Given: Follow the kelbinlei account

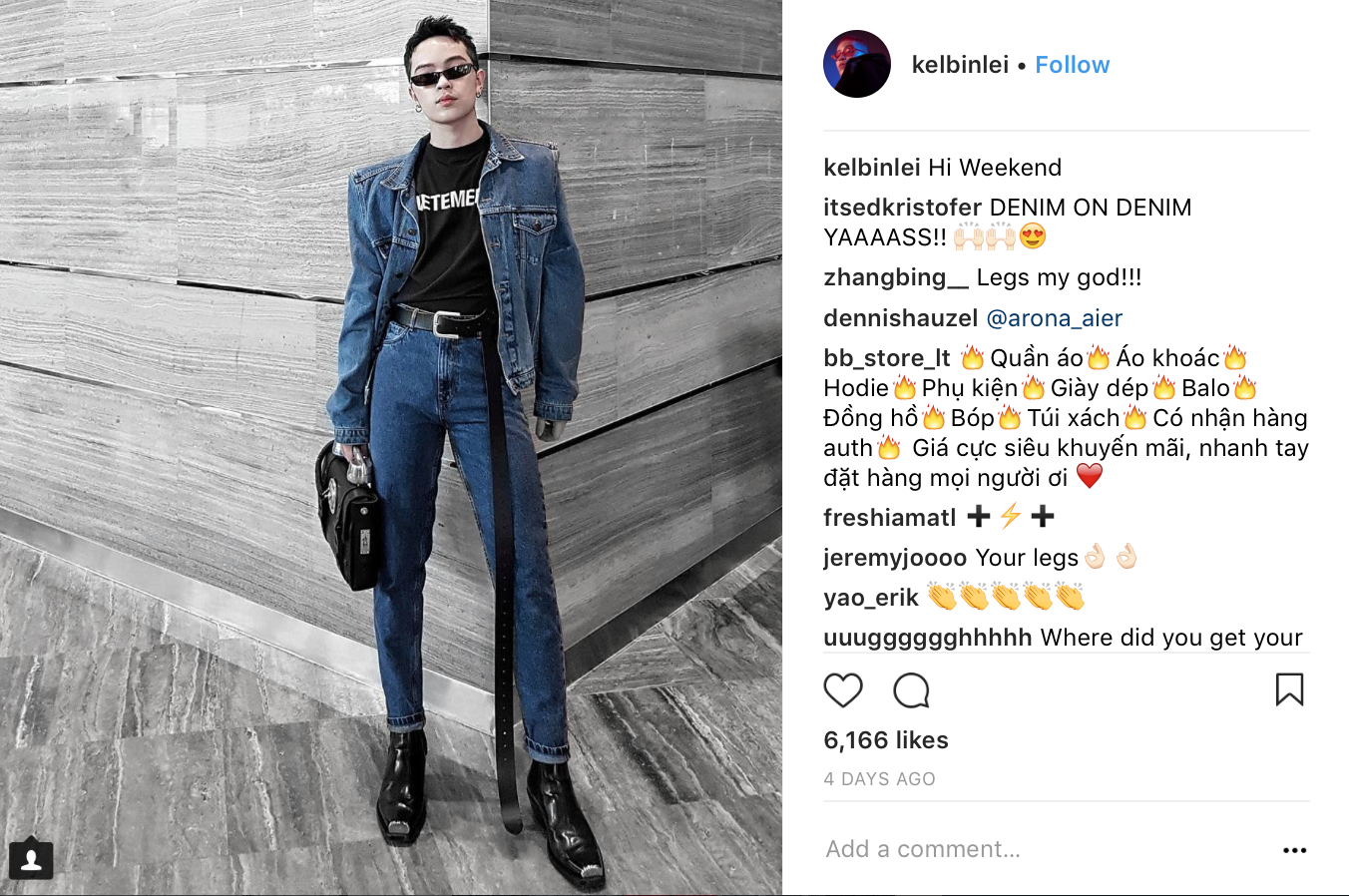Looking at the screenshot, I should (1072, 65).
